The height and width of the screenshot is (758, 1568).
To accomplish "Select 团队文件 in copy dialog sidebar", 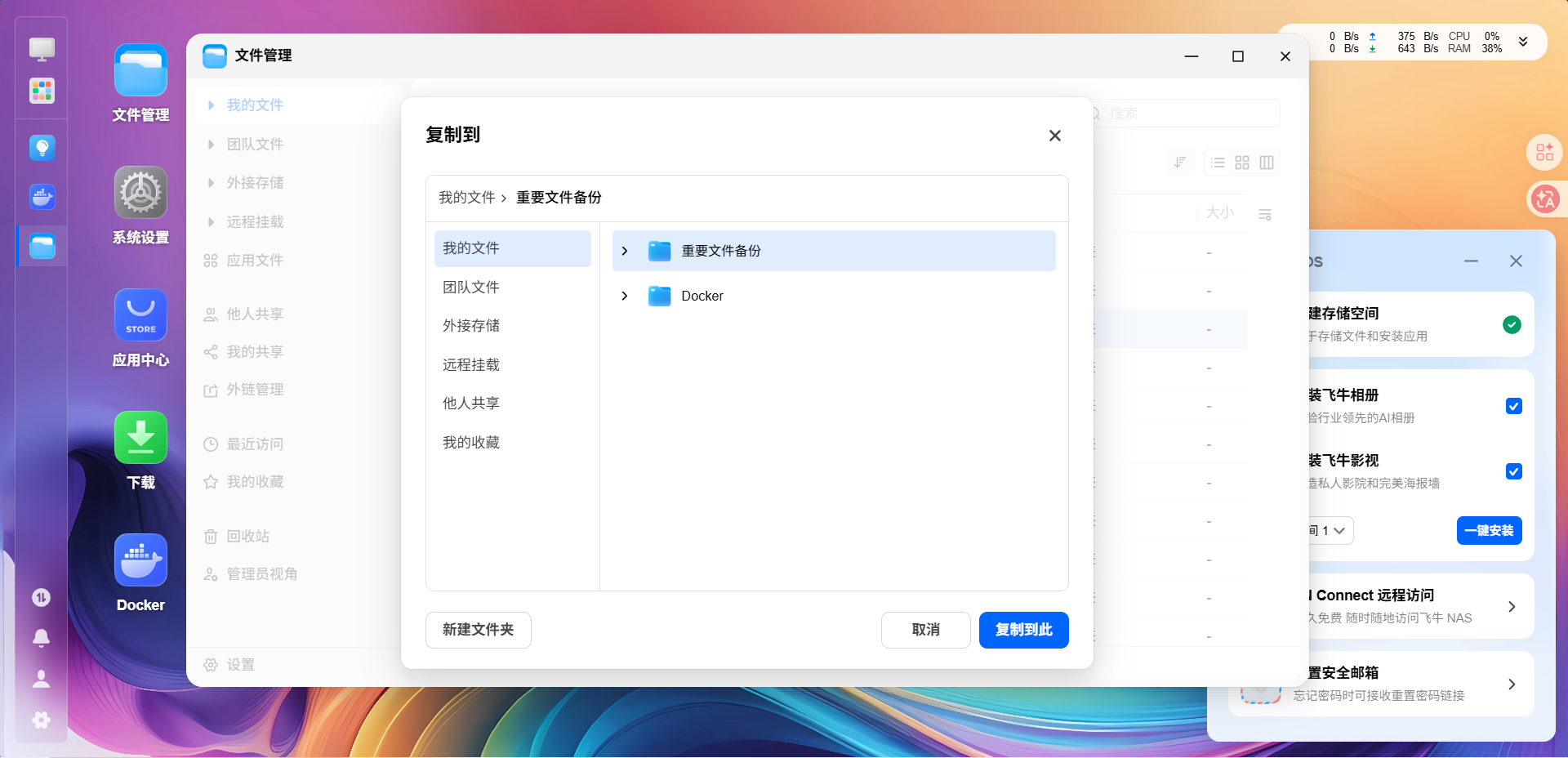I will [x=513, y=288].
